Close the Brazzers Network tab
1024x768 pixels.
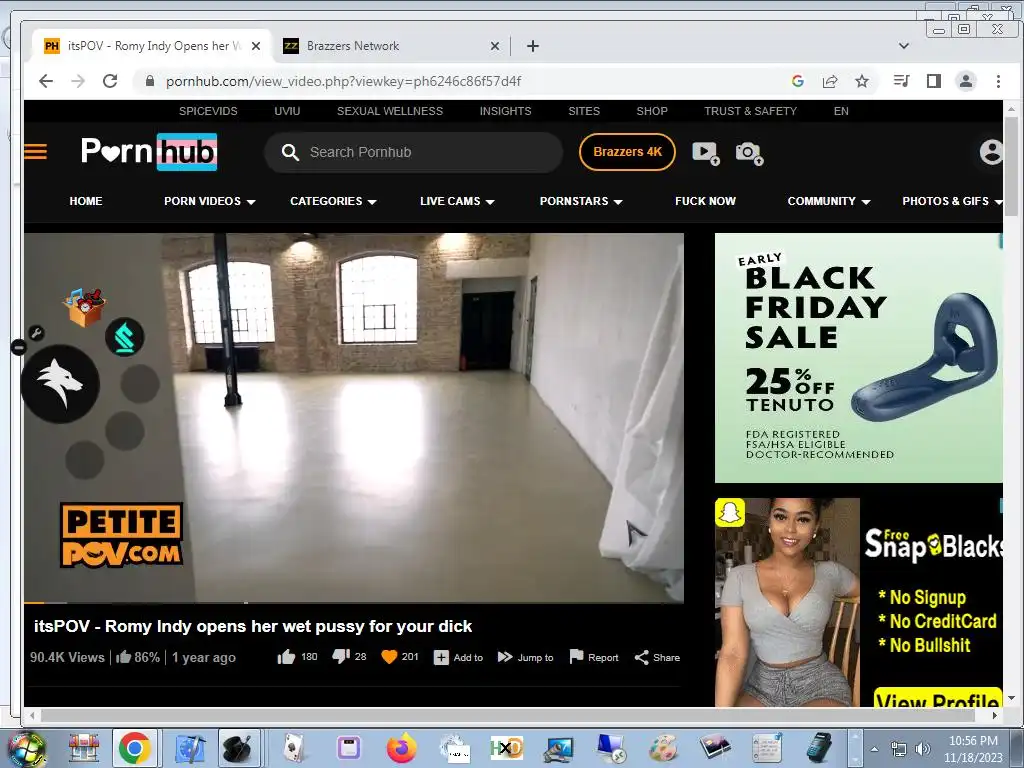pyautogui.click(x=495, y=46)
